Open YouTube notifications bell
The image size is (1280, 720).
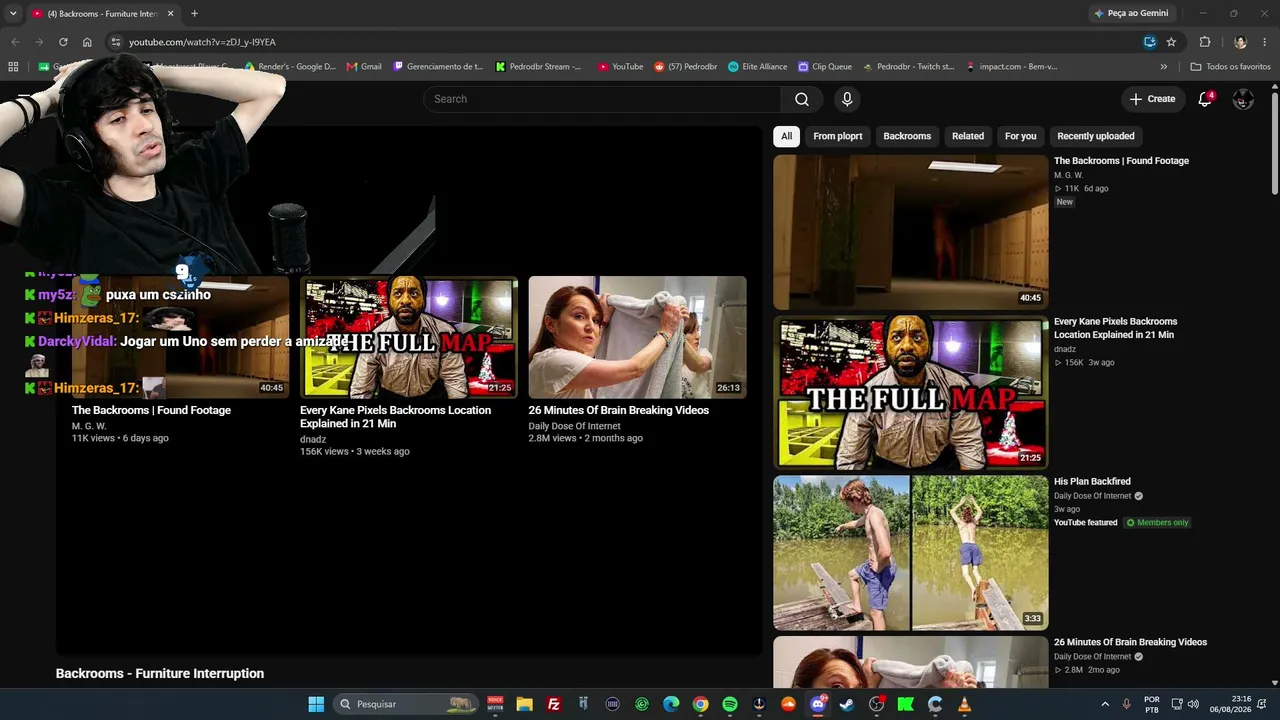click(x=1205, y=99)
